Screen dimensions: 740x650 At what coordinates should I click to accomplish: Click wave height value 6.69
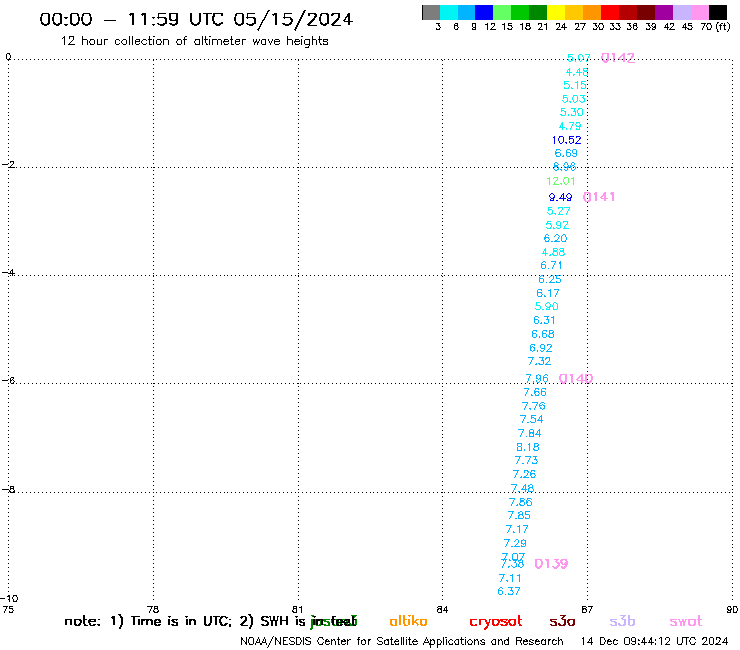(x=566, y=153)
